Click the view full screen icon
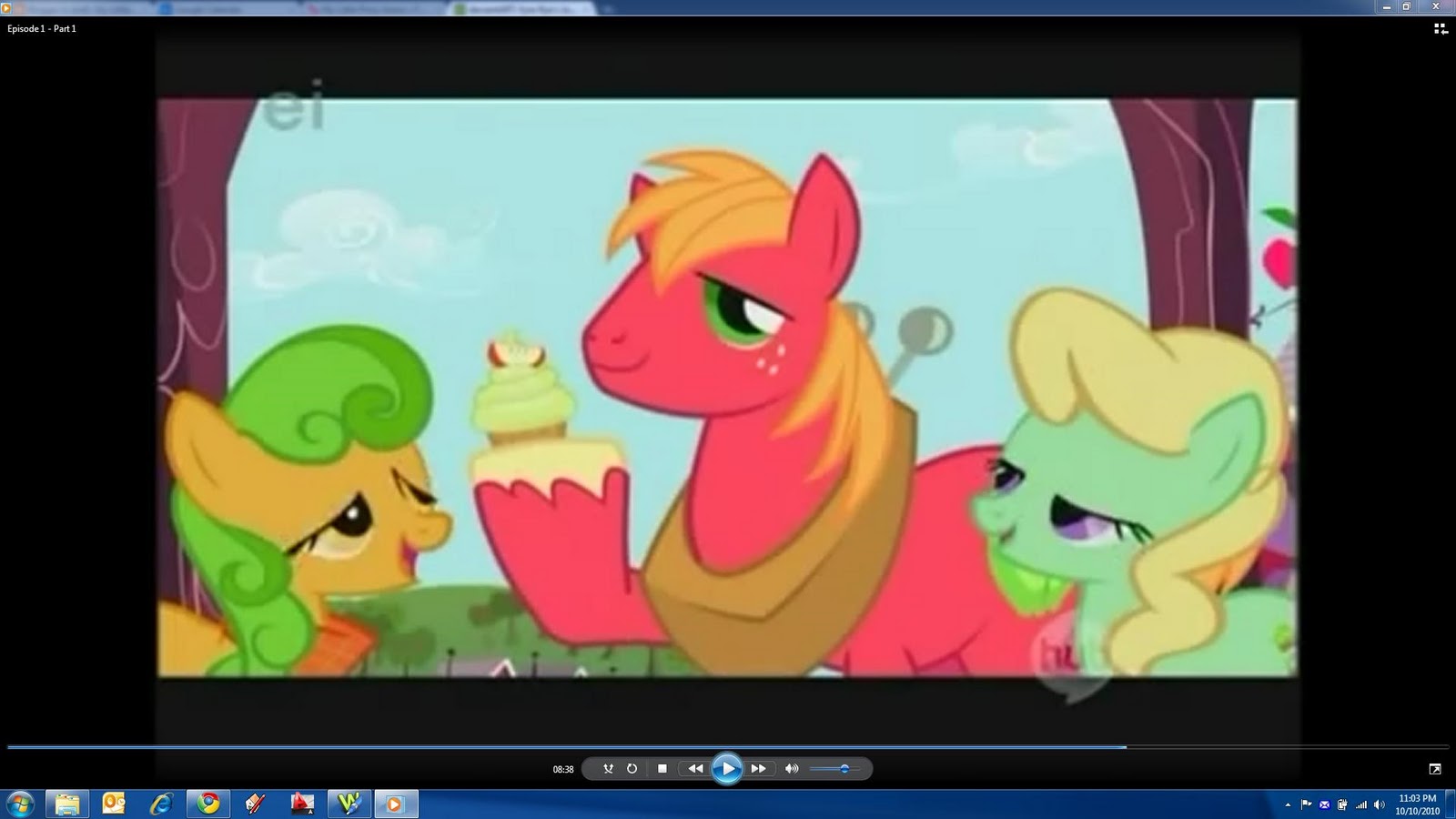1456x819 pixels. tap(1435, 769)
